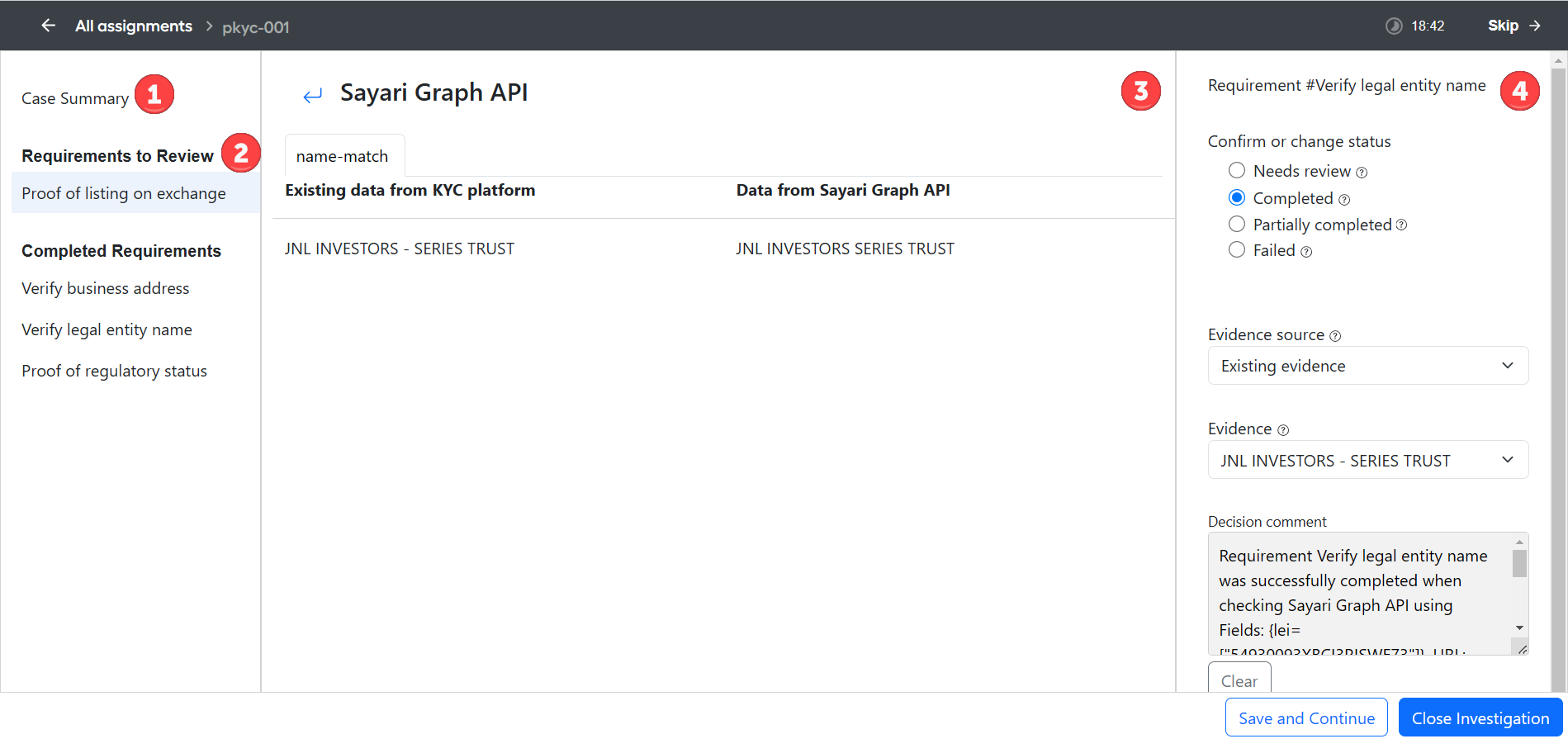Open the JNL INVESTORS - SERIES TRUST evidence dropdown
Viewport: 1568px width, 753px height.
click(x=1368, y=460)
